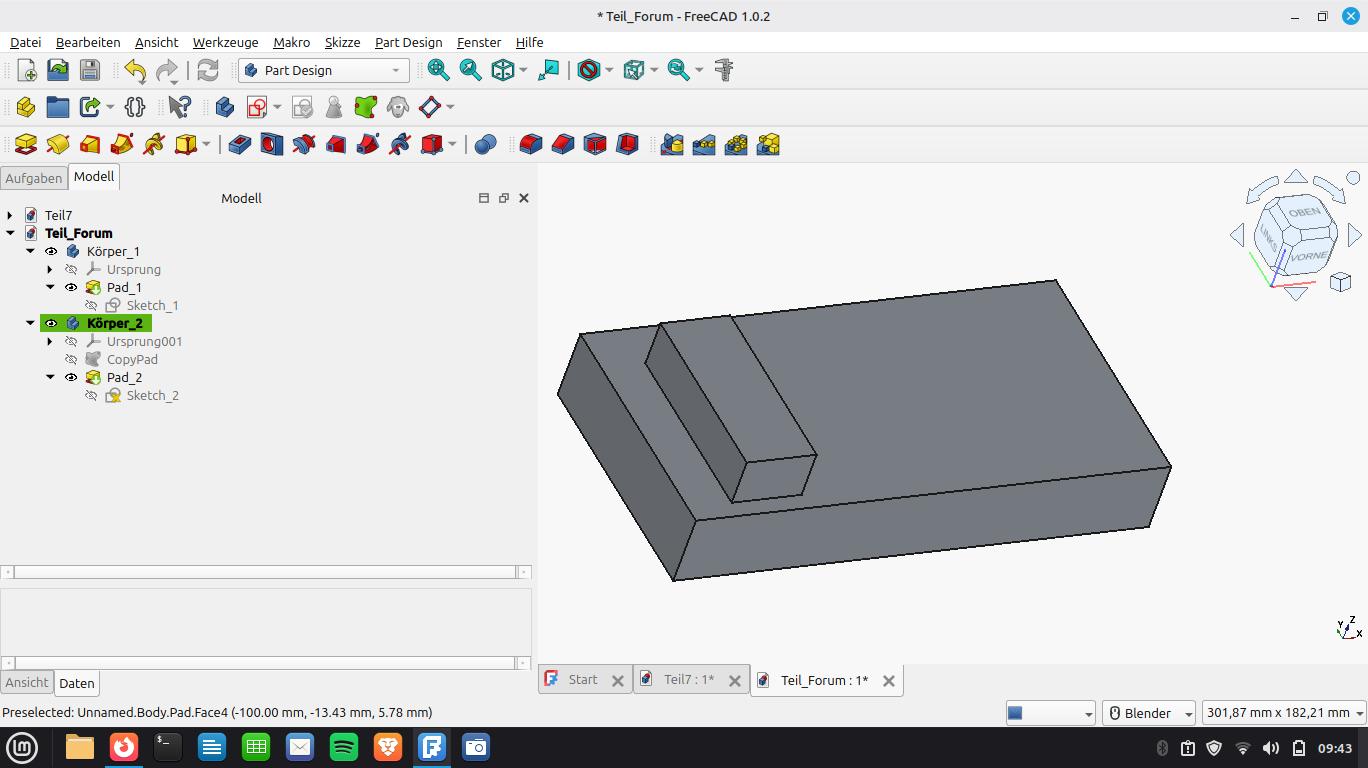Screen dimensions: 1368x768
Task: Expand the Teil7 document tree
Action: (10, 215)
